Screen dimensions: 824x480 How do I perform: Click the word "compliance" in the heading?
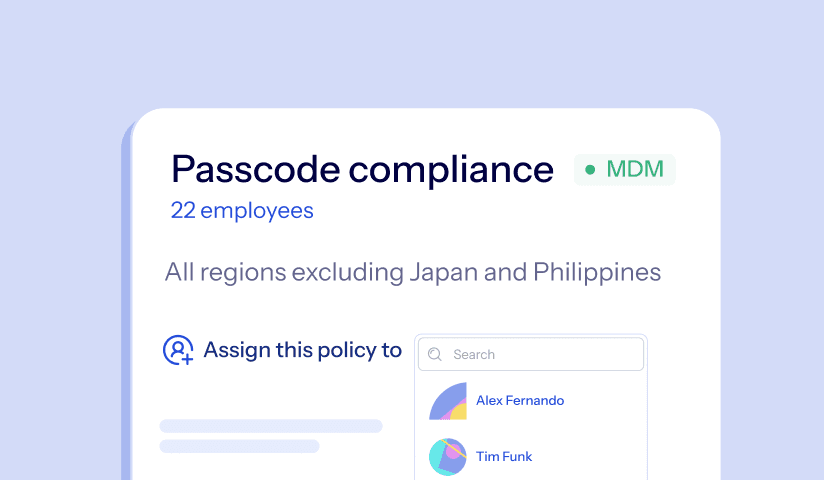pyautogui.click(x=451, y=169)
